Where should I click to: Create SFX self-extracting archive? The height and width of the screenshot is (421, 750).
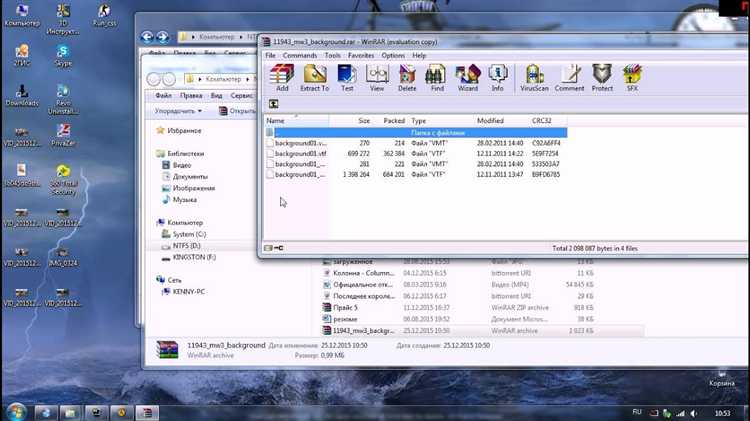click(x=632, y=78)
